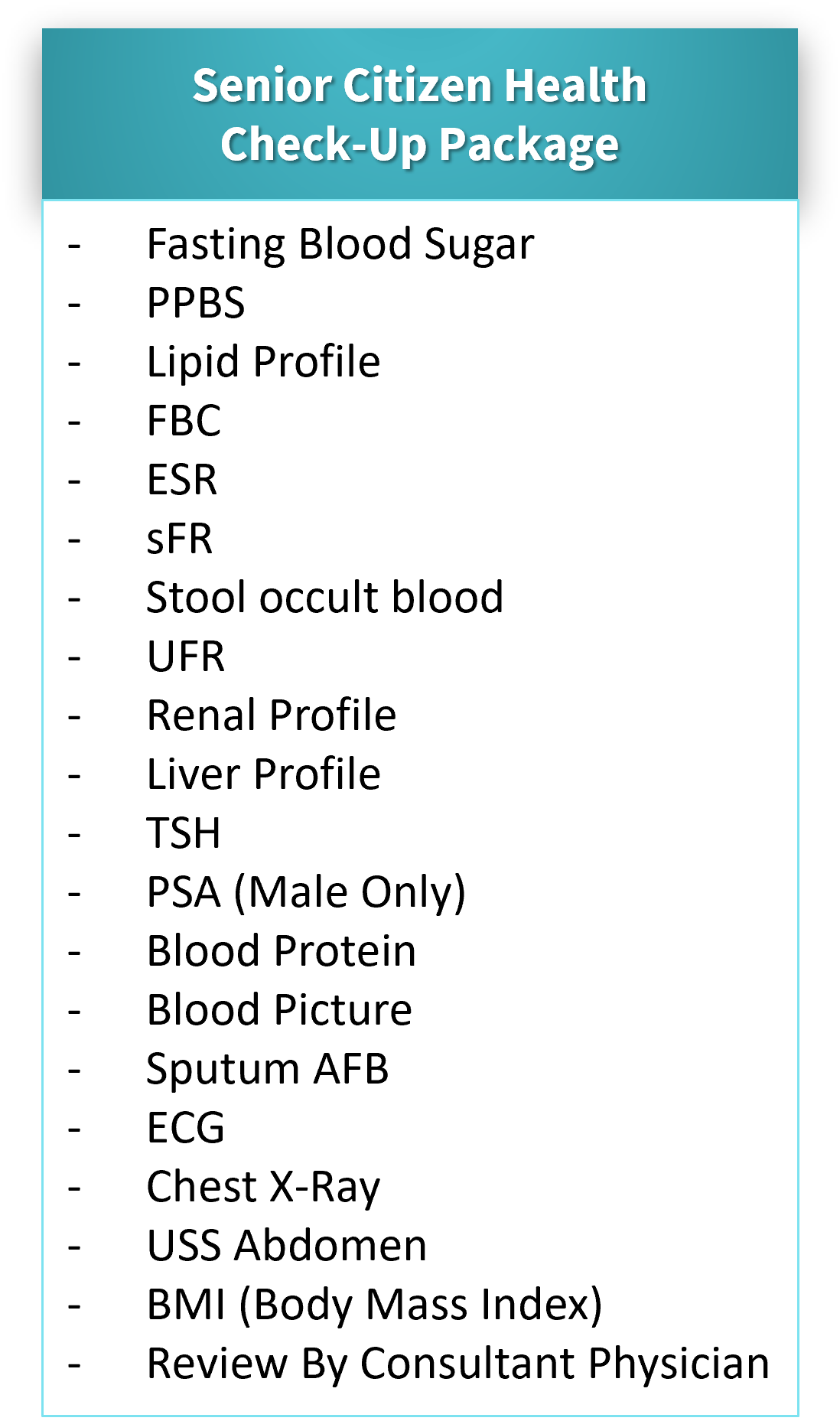Click PSA (Male Only) entry

(306, 893)
